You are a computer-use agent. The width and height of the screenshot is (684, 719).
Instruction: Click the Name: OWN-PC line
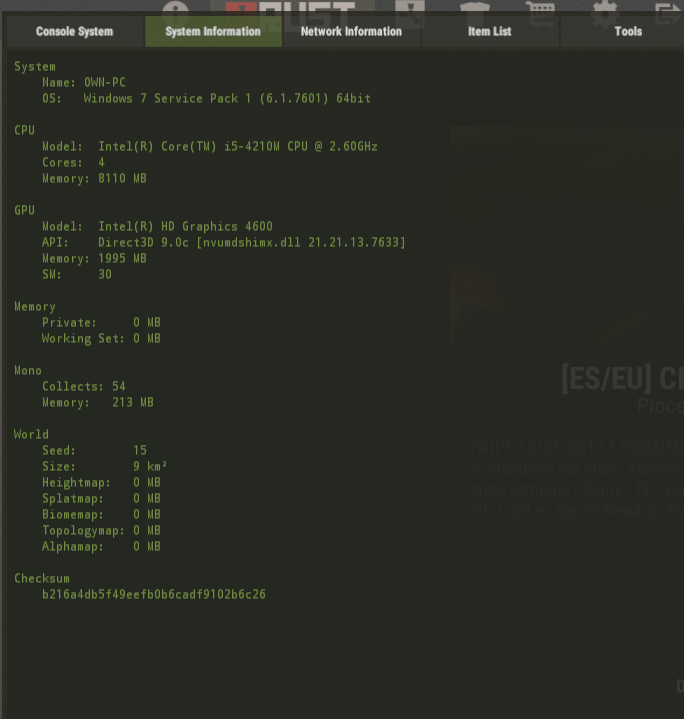click(83, 83)
